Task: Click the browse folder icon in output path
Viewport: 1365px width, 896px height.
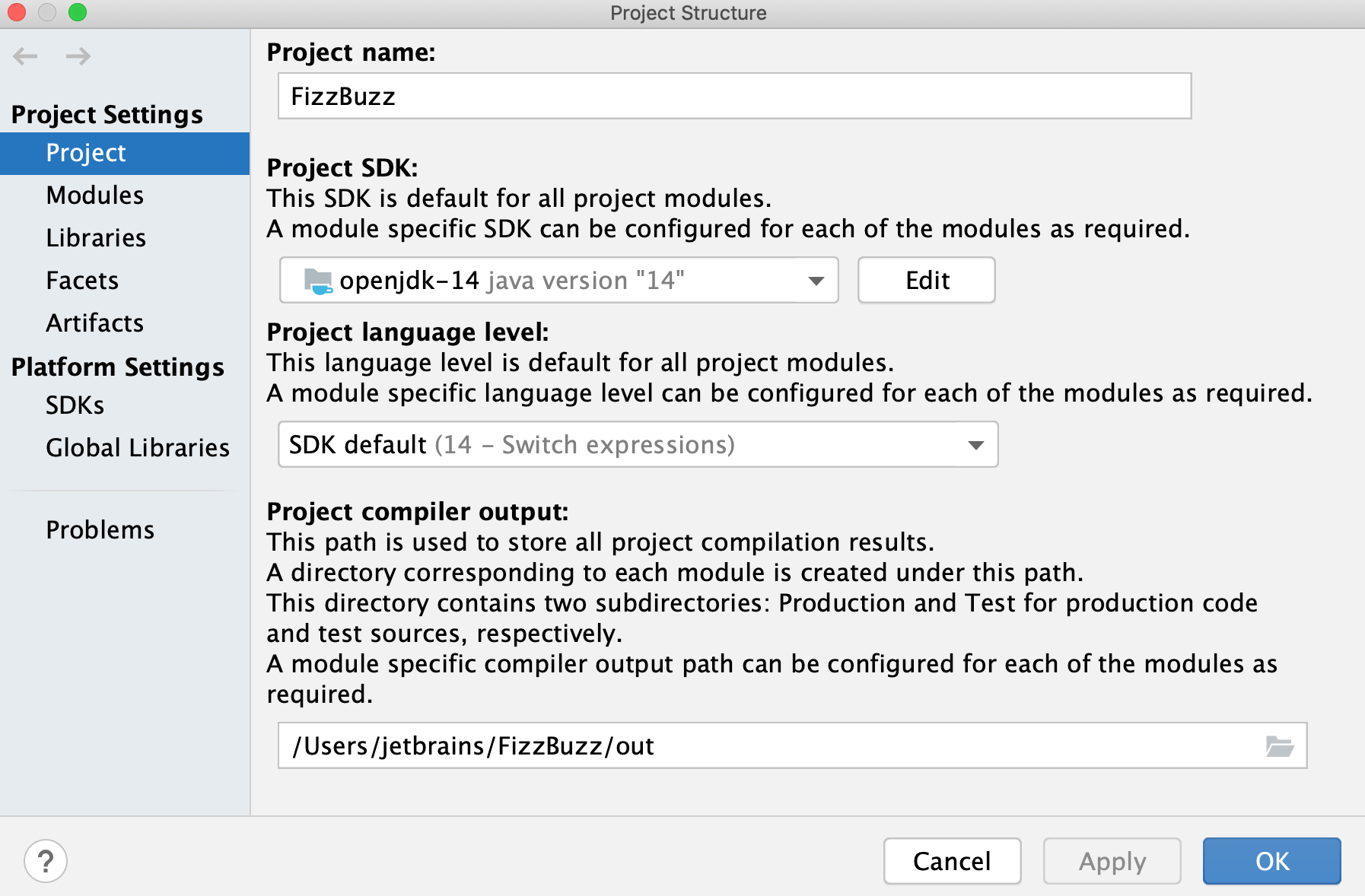Action: (x=1279, y=746)
